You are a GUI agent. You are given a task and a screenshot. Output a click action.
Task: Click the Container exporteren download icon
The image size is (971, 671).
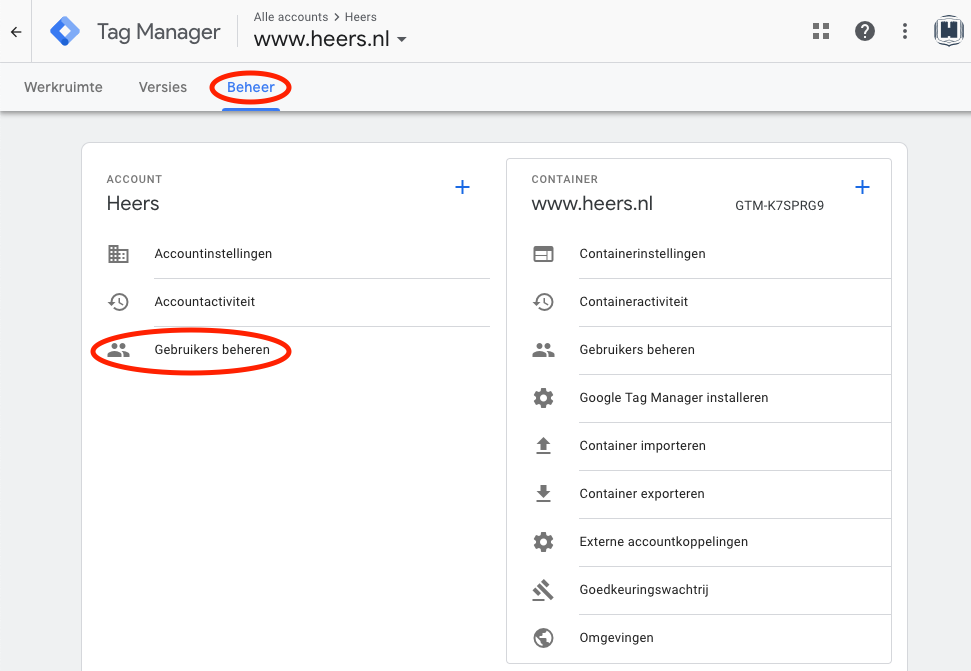coord(544,494)
